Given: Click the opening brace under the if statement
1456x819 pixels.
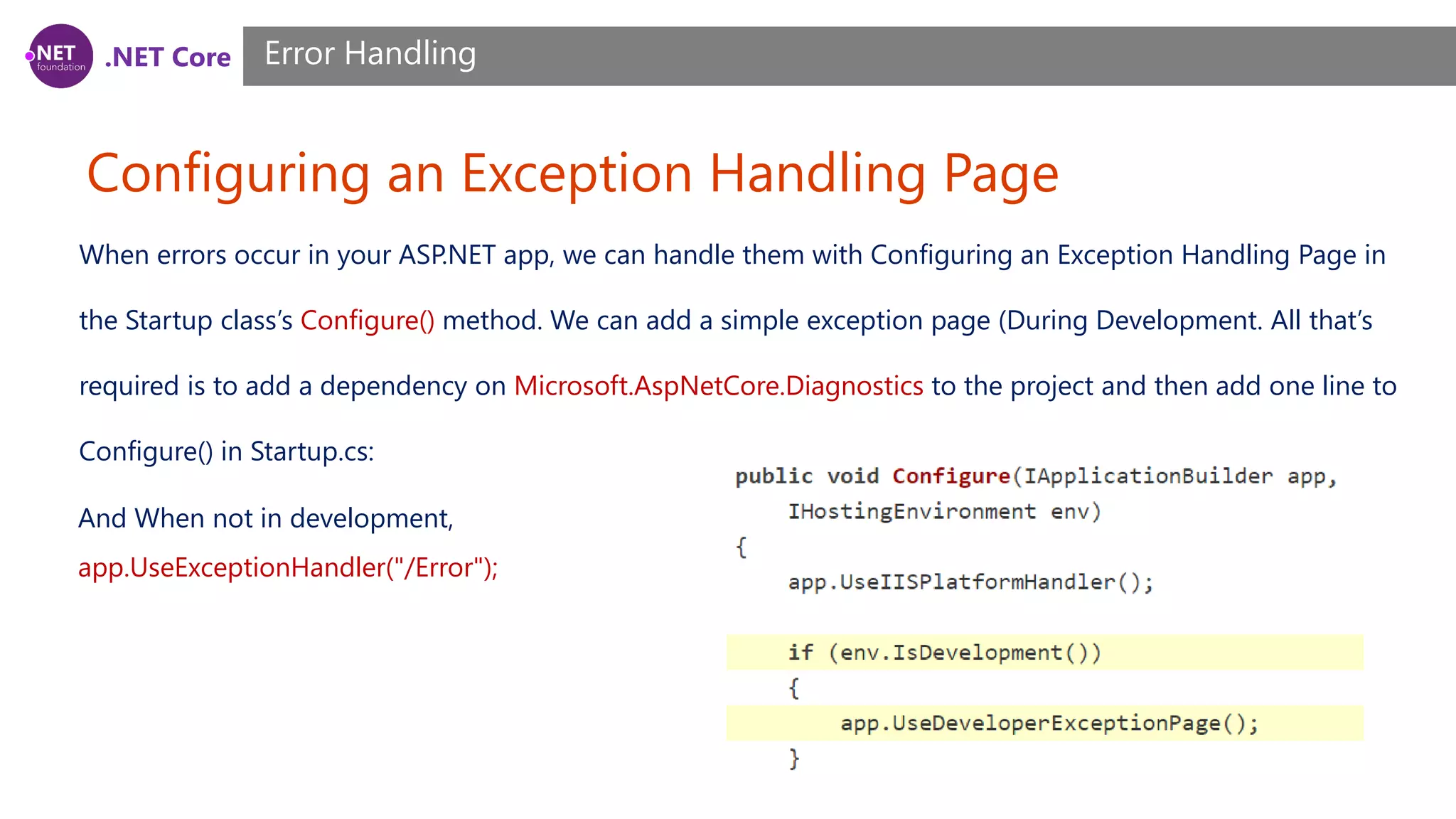Looking at the screenshot, I should coord(793,687).
